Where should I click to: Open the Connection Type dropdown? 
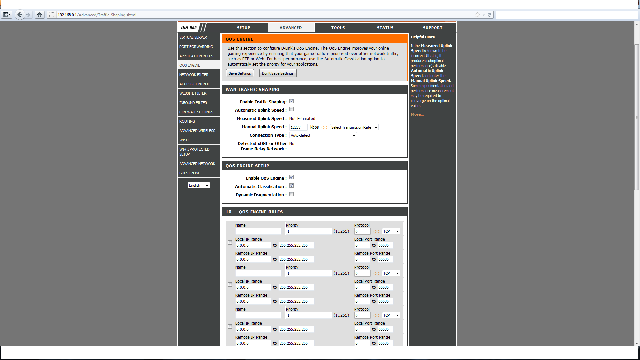323,136
